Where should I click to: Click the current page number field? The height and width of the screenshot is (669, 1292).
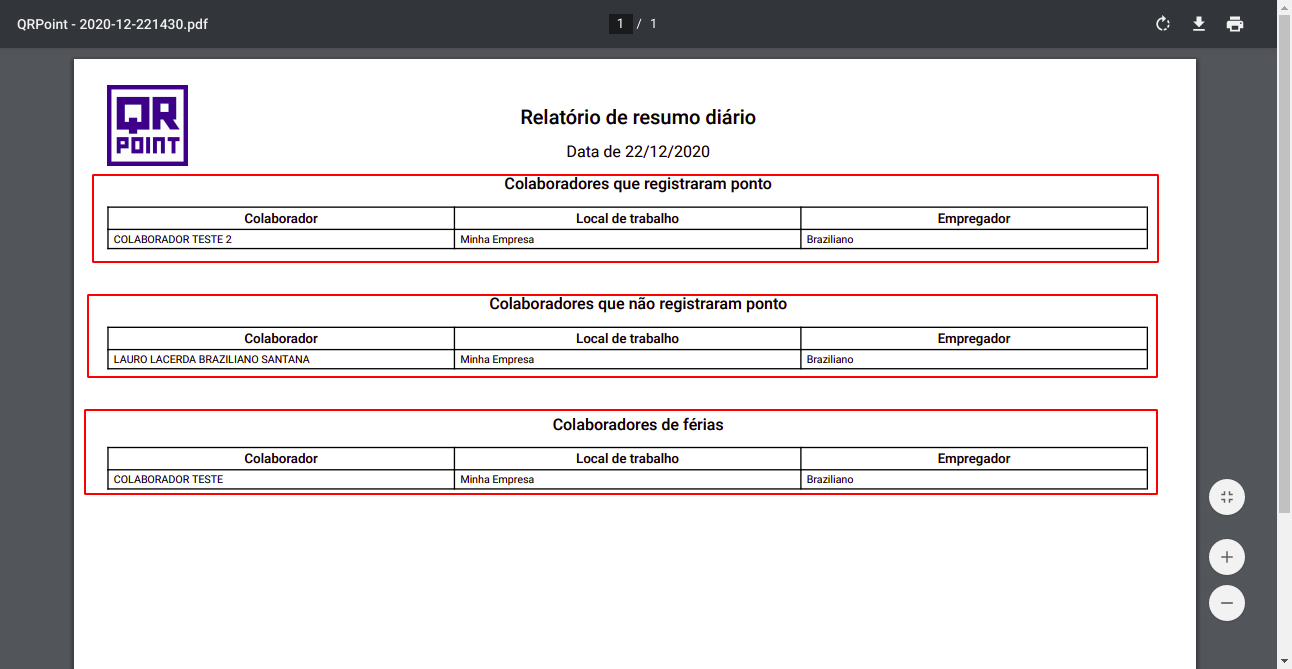tap(620, 24)
